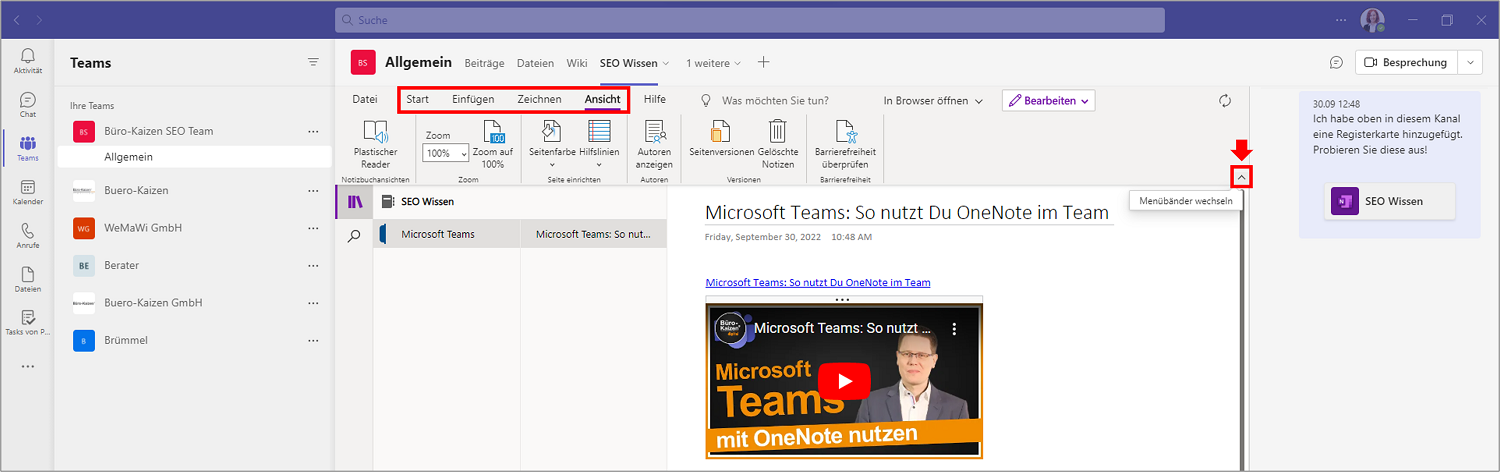Show more apps with ellipsis in rail
Viewport: 1500px width, 472px height.
point(28,367)
